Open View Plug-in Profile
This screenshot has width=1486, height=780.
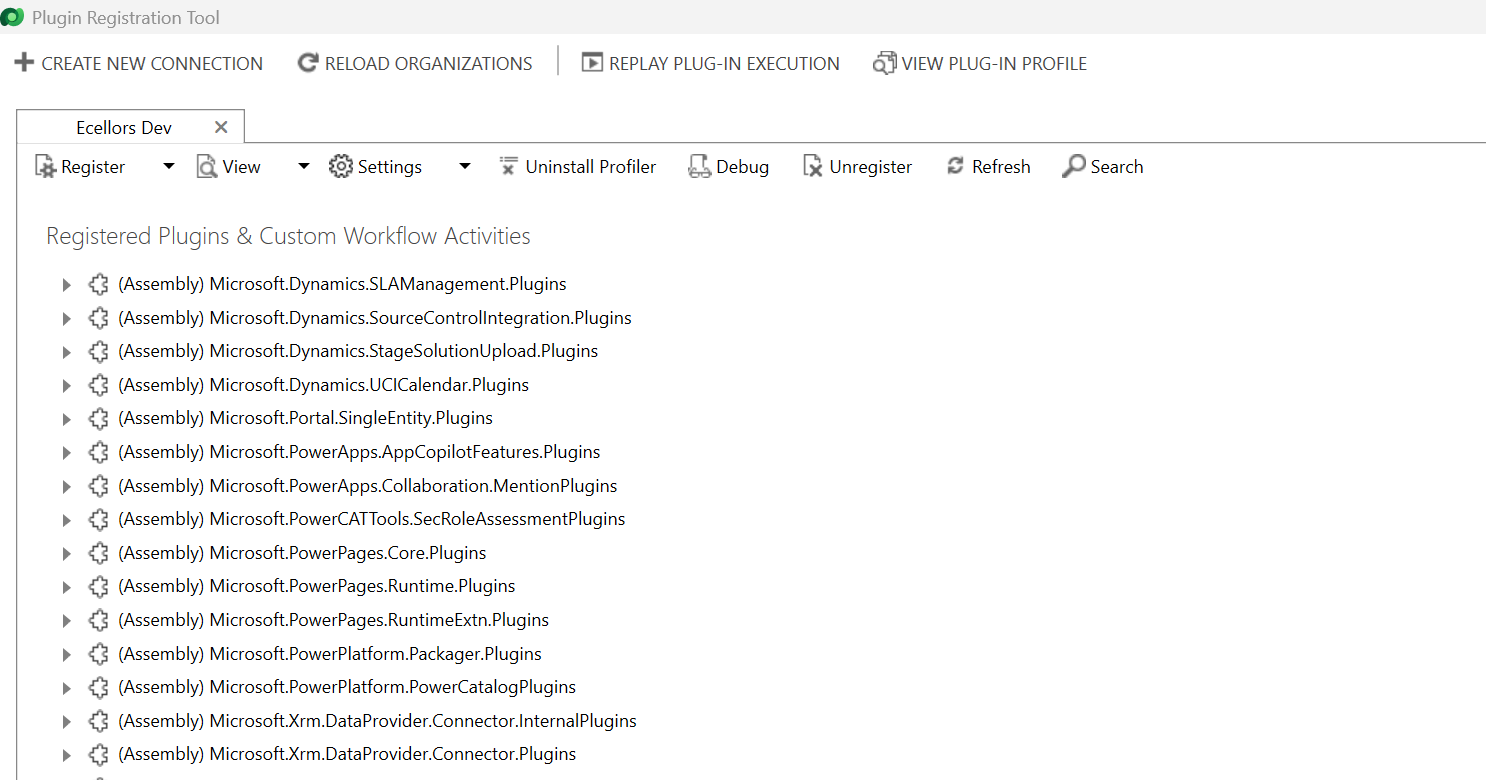884,63
